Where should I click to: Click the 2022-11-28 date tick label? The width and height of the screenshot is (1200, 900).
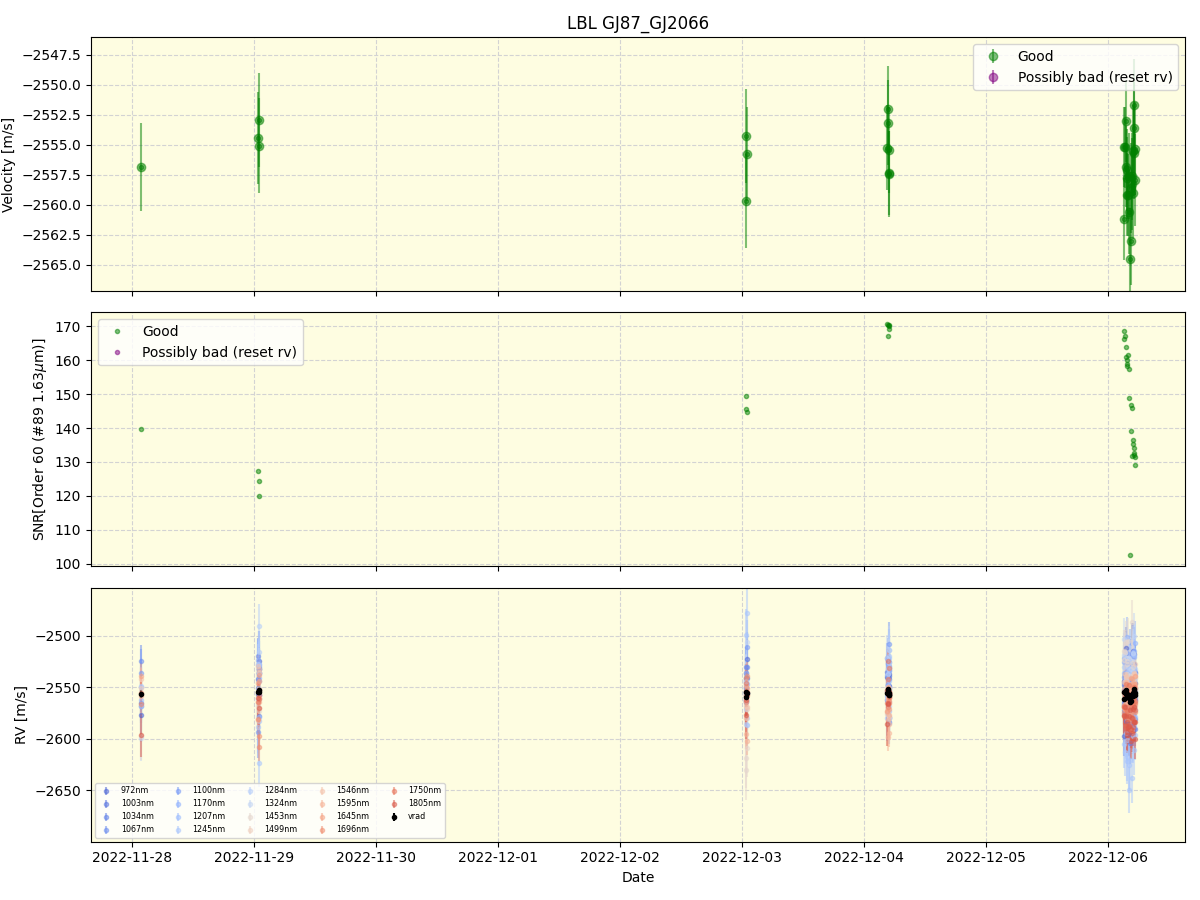(132, 857)
